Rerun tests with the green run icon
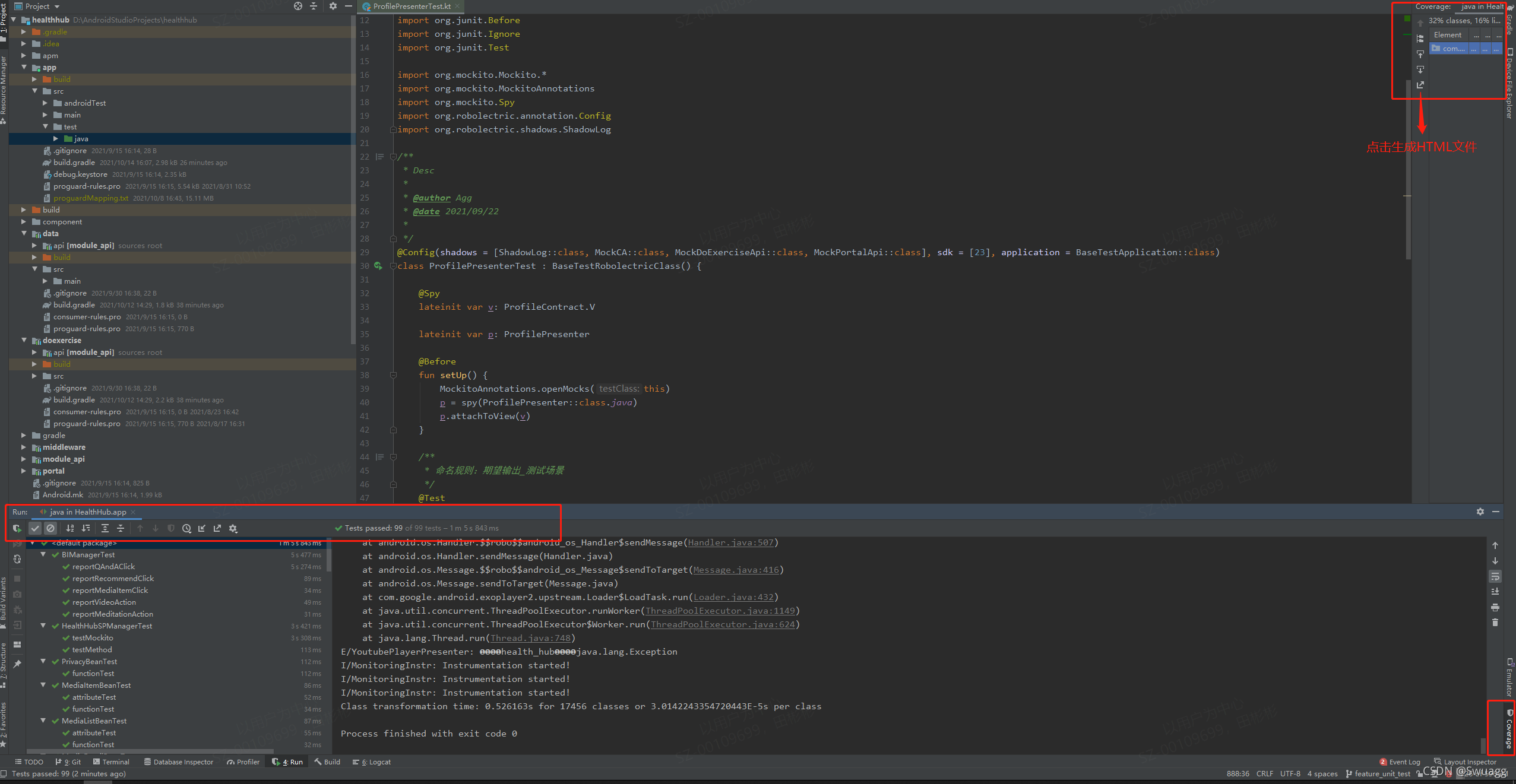1516x784 pixels. (x=17, y=528)
